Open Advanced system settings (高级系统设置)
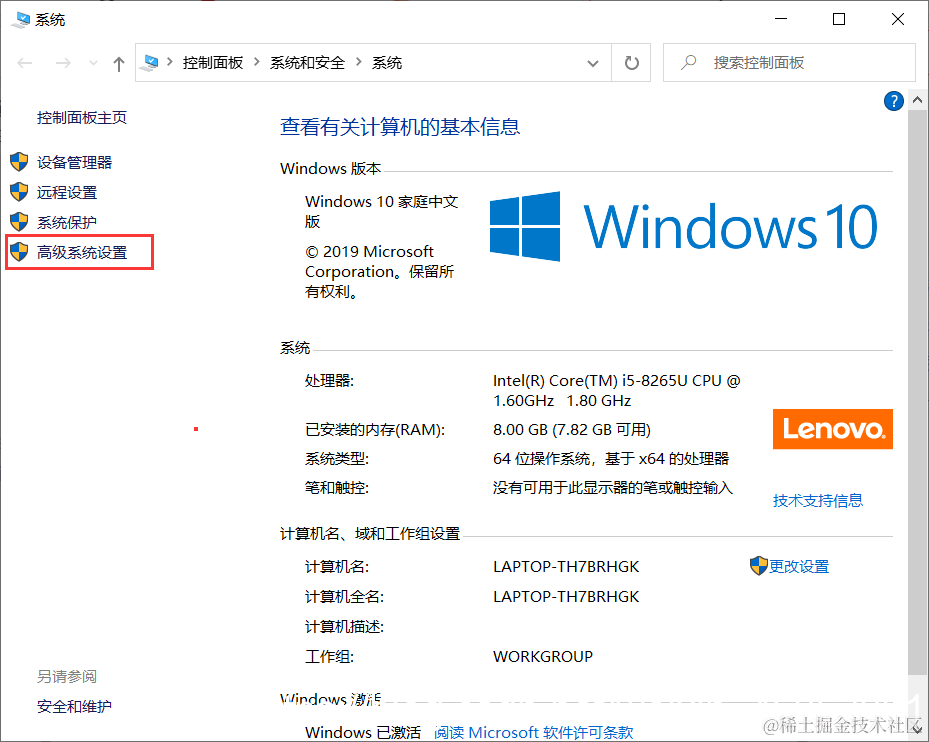 coord(82,252)
